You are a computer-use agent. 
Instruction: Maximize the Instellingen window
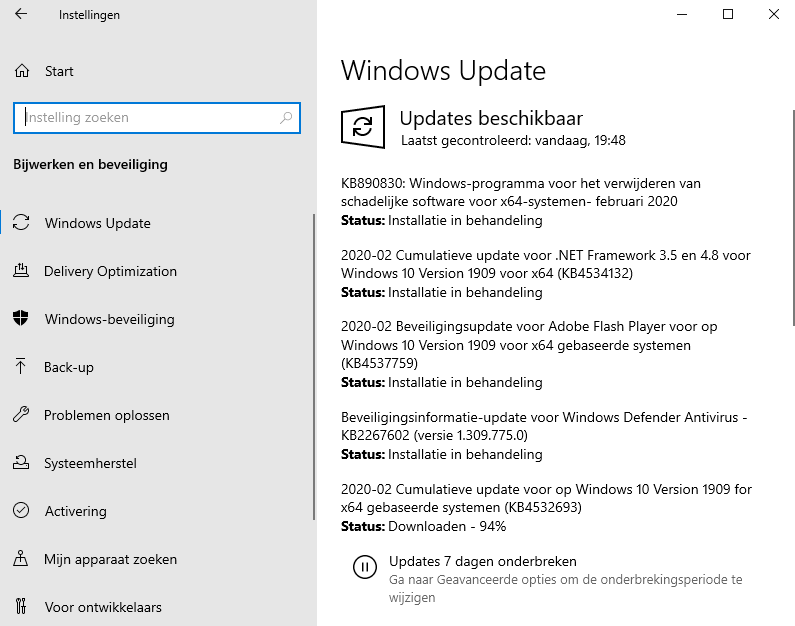[728, 14]
